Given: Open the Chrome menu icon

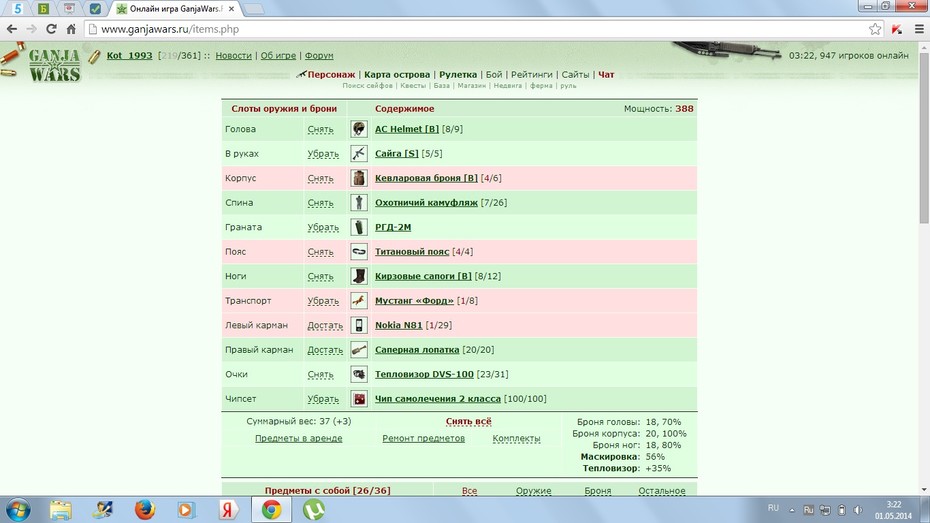Looking at the screenshot, I should [x=919, y=28].
